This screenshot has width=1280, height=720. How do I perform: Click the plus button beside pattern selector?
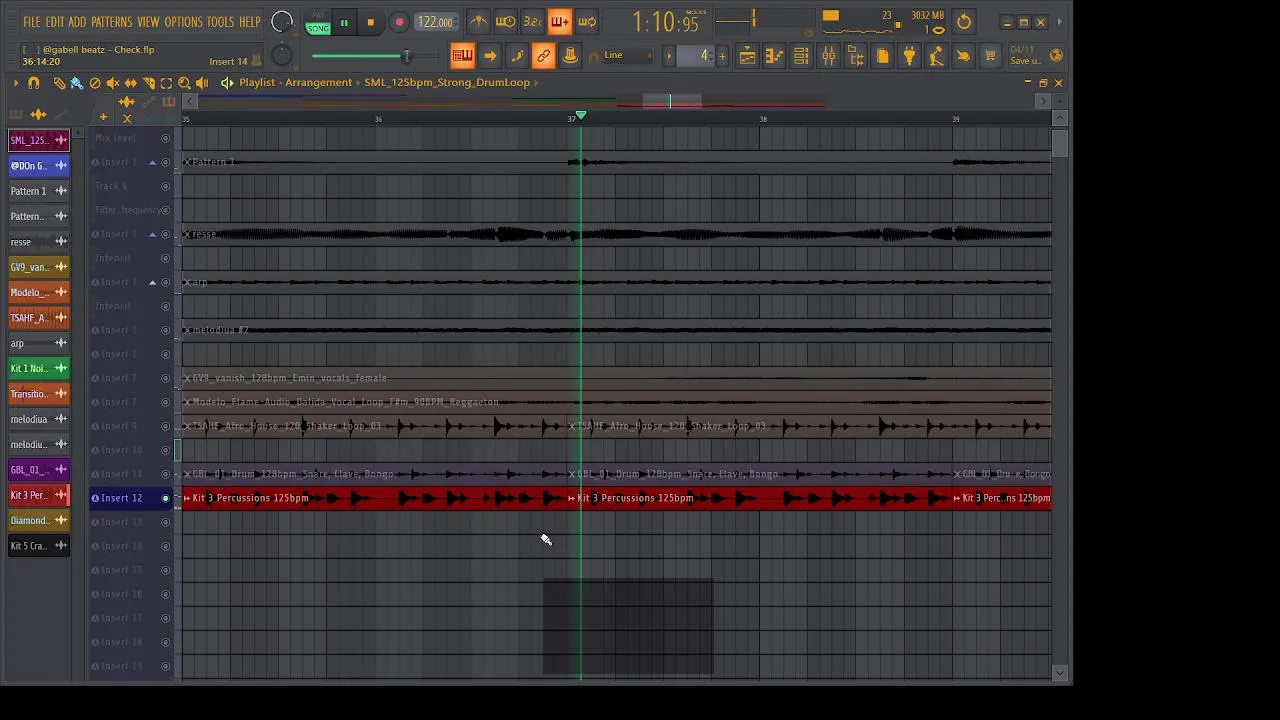(723, 56)
